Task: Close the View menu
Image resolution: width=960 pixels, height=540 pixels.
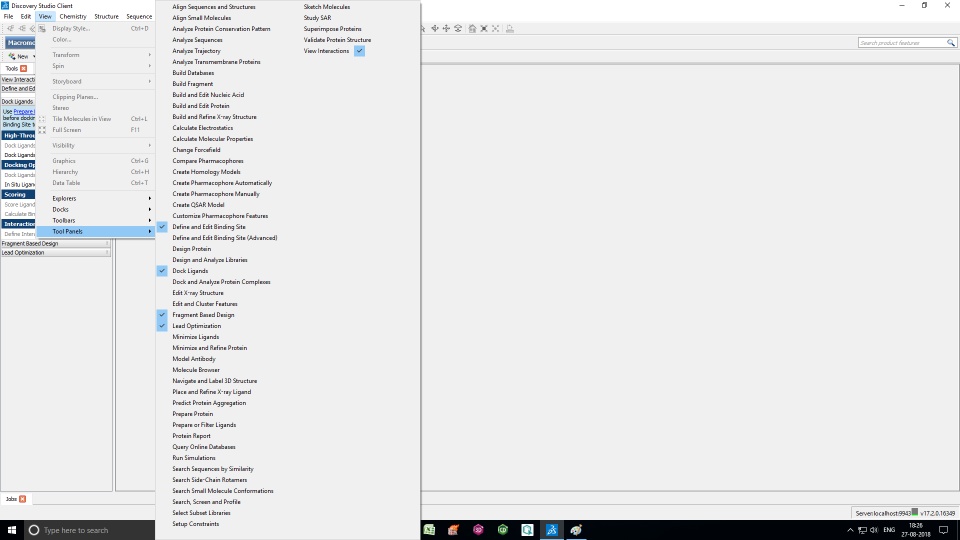Action: pos(45,17)
